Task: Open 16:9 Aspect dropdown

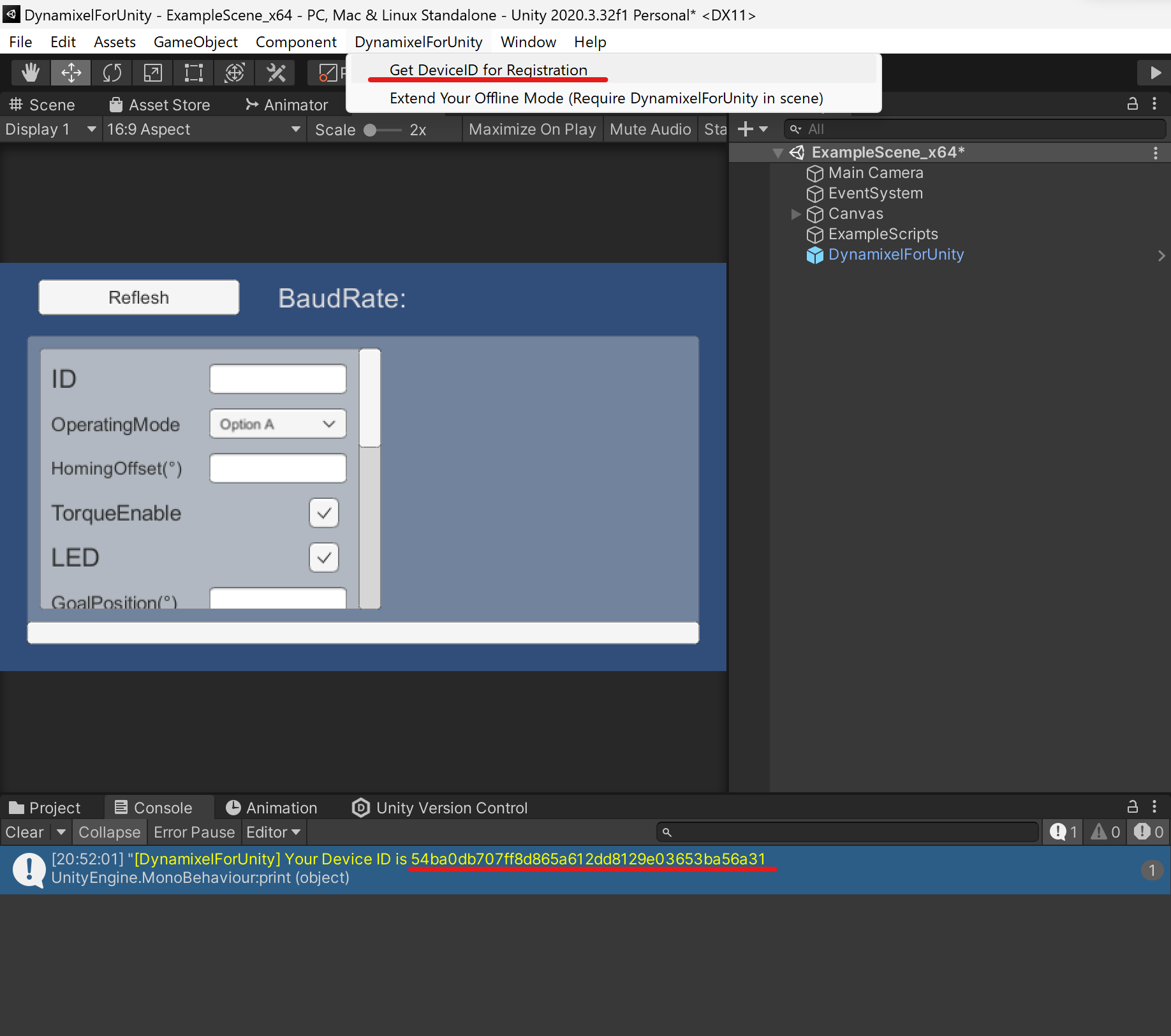Action: click(203, 129)
